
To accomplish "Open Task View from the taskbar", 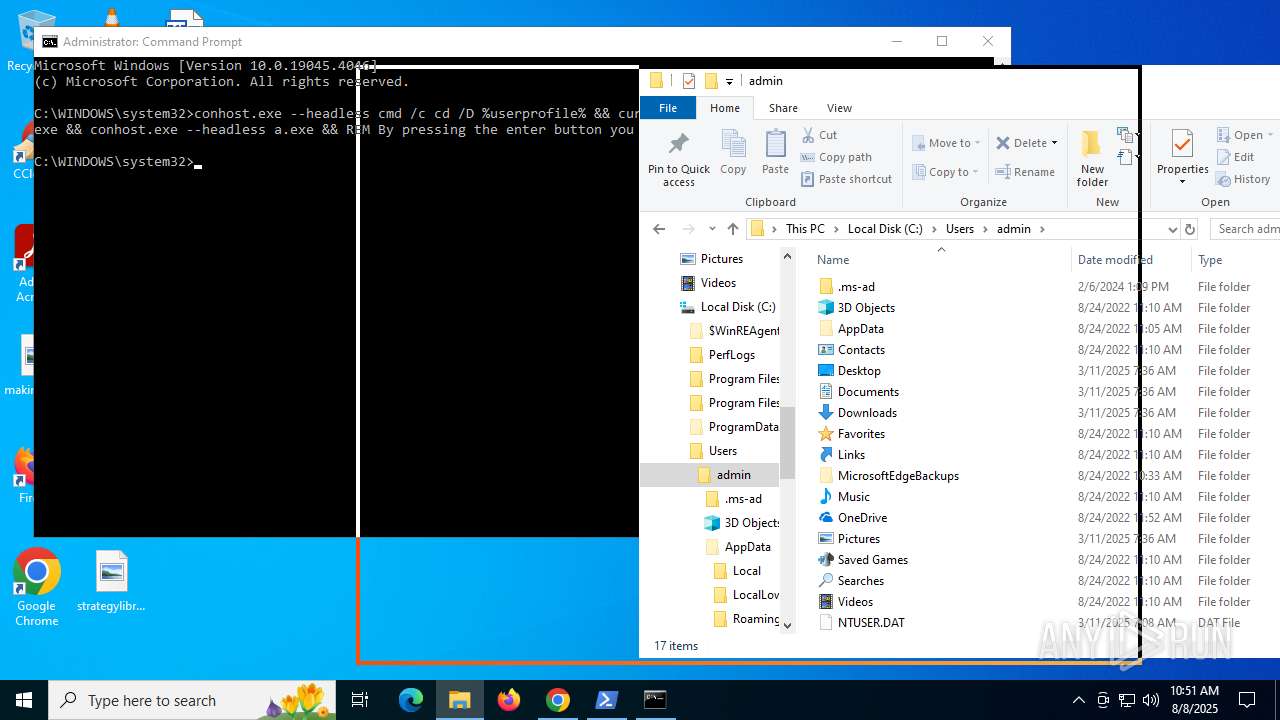I will [360, 700].
